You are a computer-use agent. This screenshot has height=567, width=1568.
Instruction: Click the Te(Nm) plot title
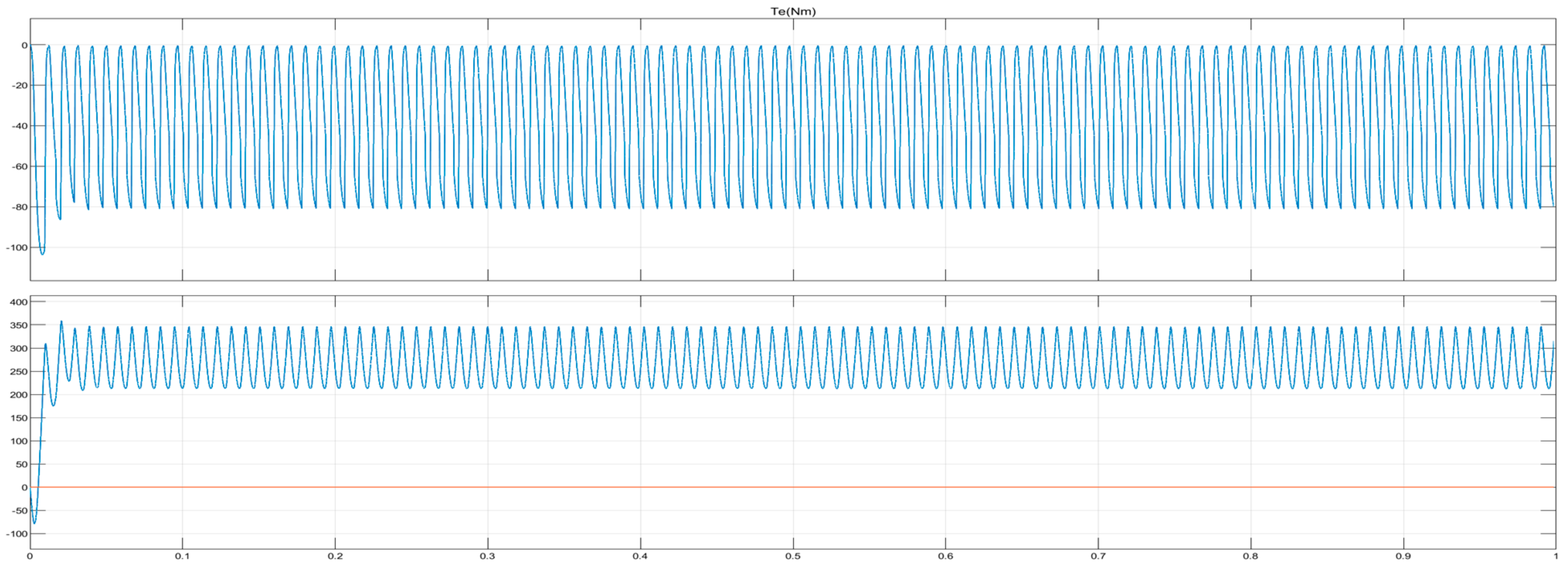793,12
